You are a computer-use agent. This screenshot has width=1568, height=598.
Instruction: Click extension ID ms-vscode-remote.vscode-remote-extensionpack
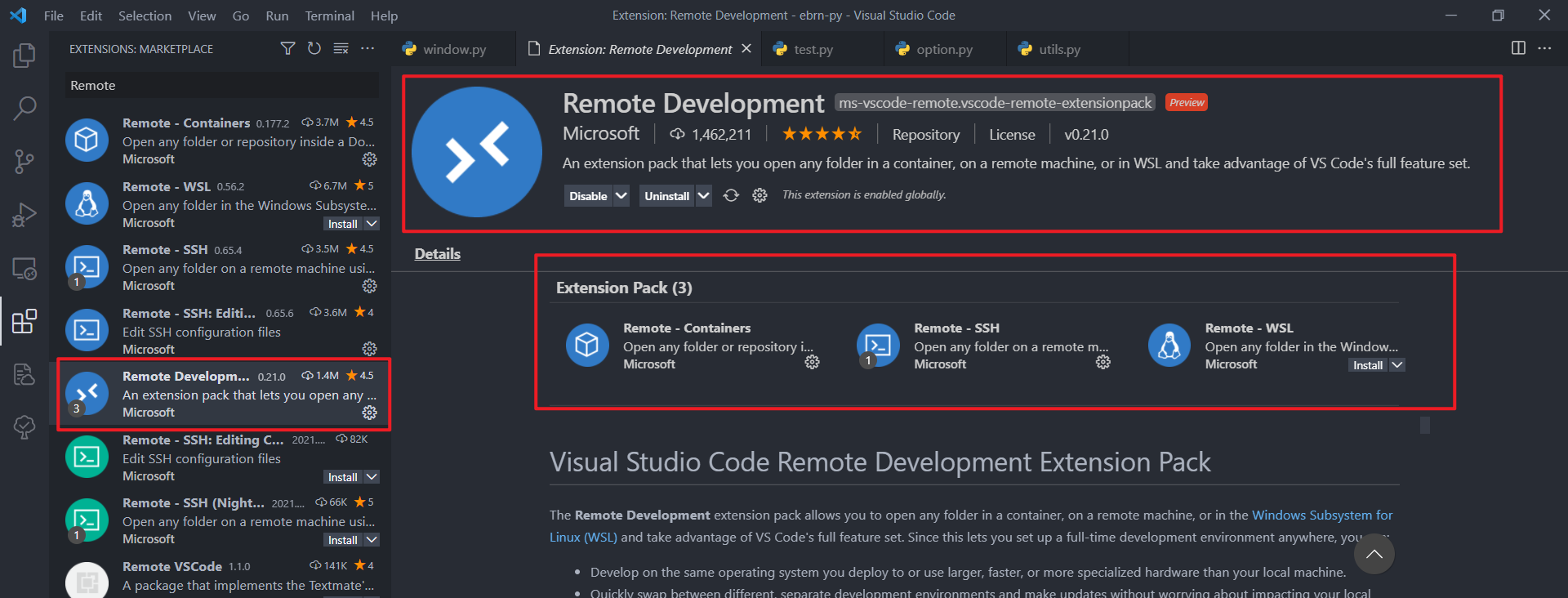pos(995,103)
